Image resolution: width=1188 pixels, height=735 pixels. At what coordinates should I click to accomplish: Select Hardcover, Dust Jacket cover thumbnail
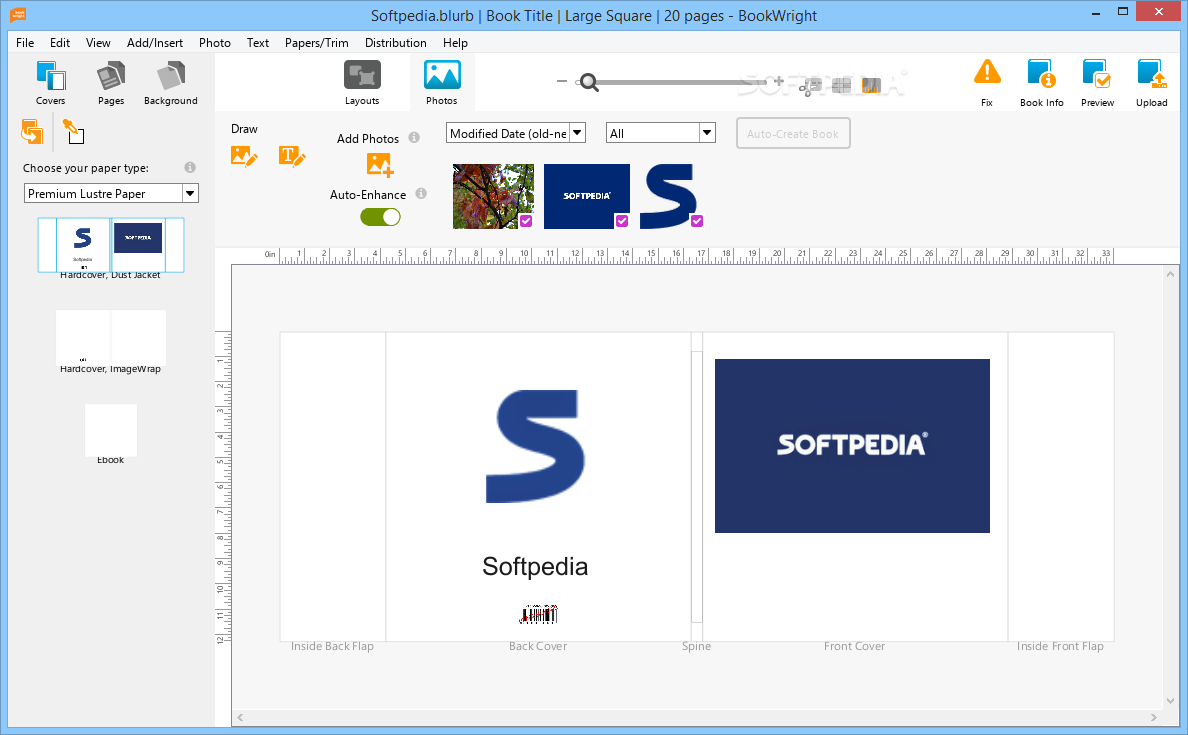(111, 245)
